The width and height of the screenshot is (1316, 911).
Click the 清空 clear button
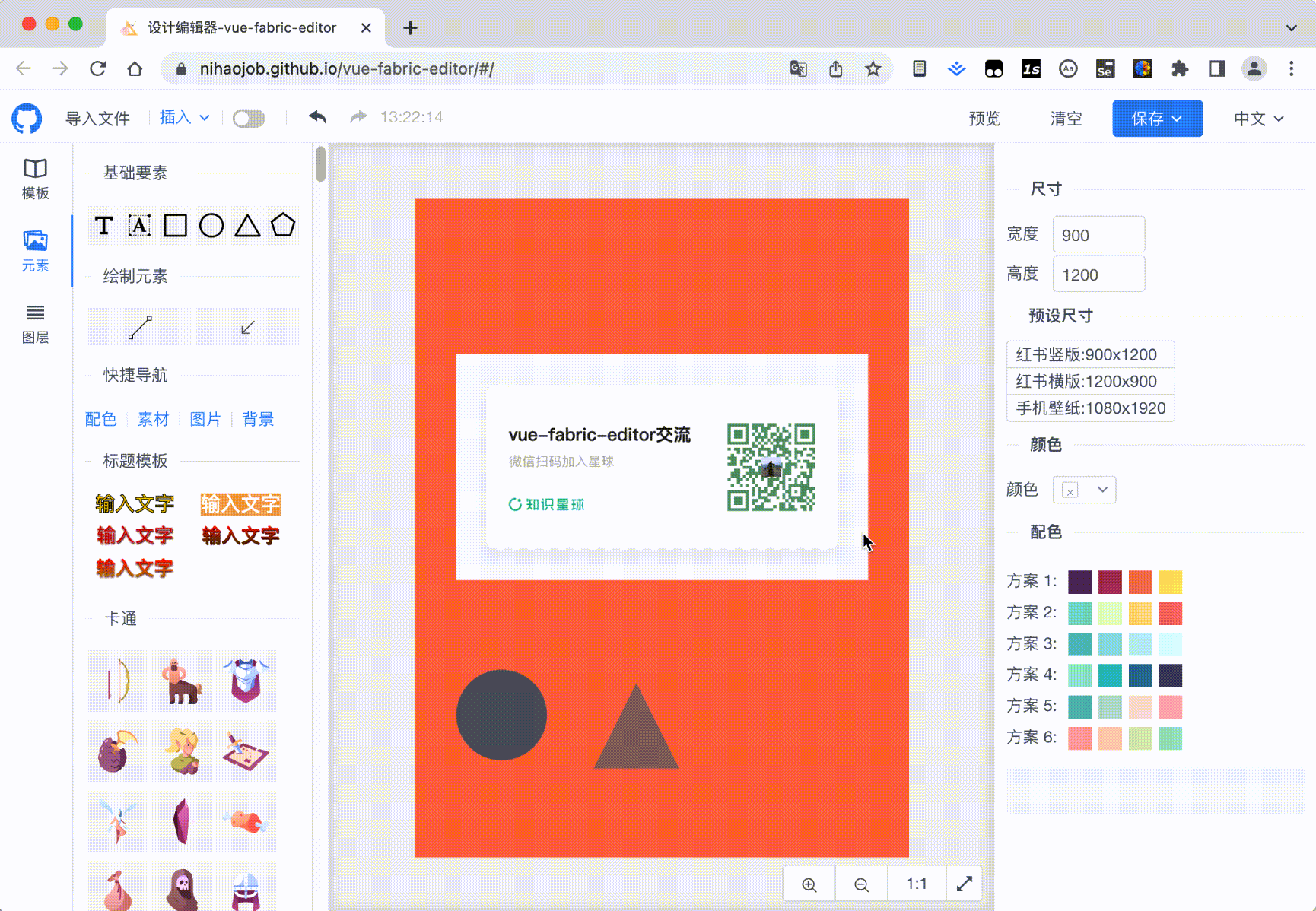(1066, 118)
